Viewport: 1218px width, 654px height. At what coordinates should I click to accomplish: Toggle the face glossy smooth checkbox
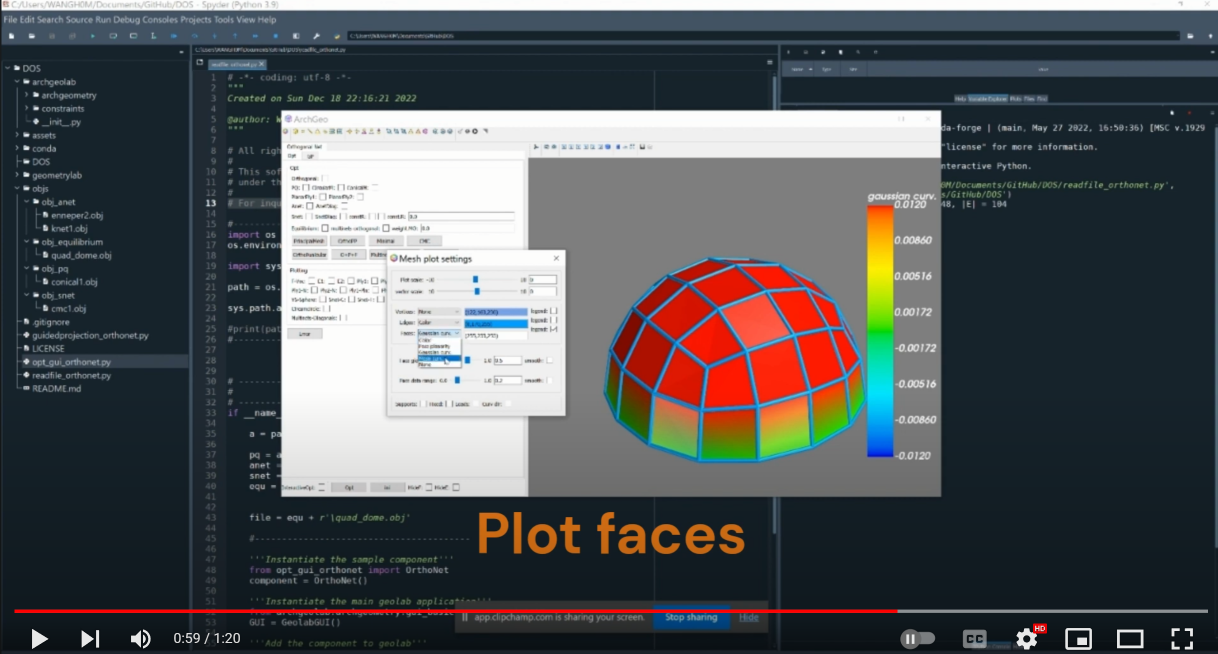point(552,360)
